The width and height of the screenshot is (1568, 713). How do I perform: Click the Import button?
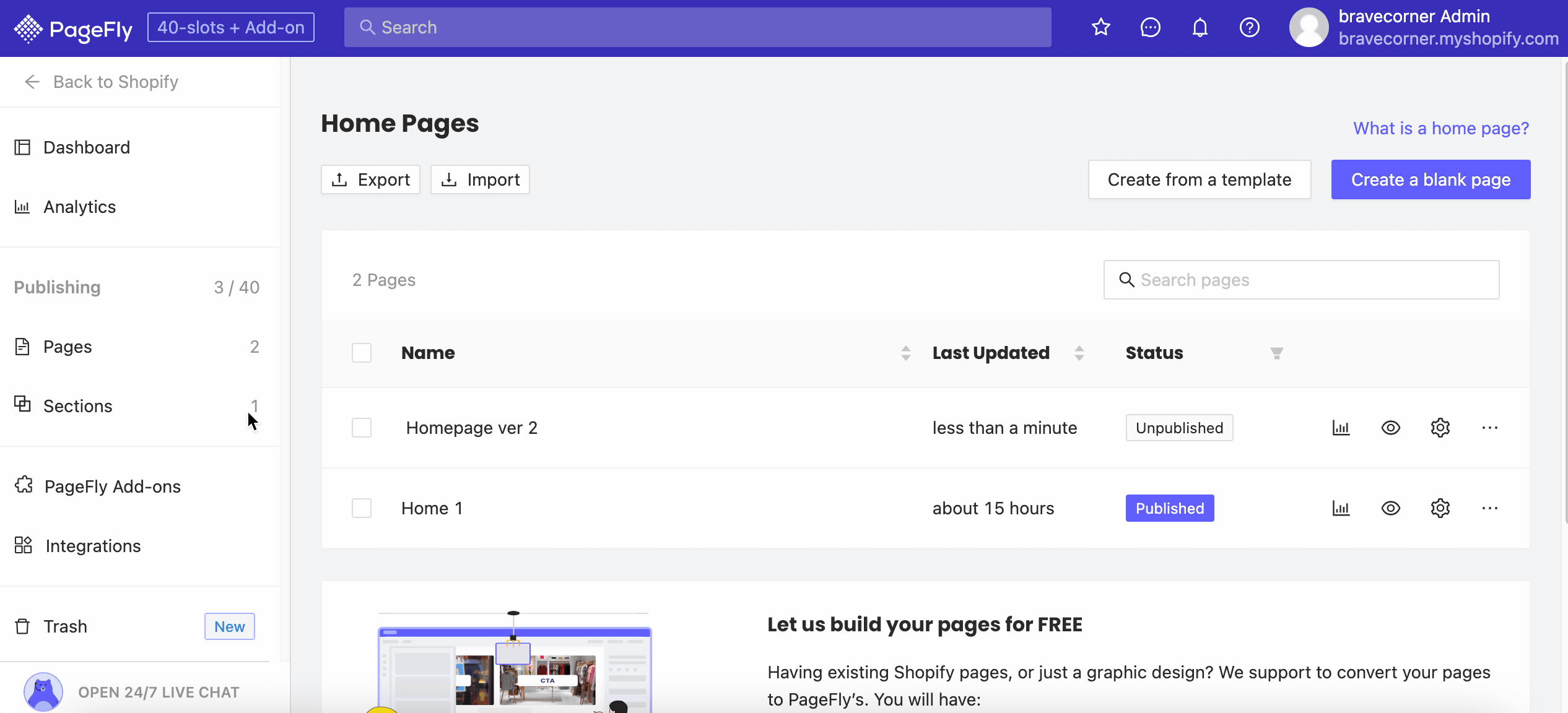click(x=480, y=179)
